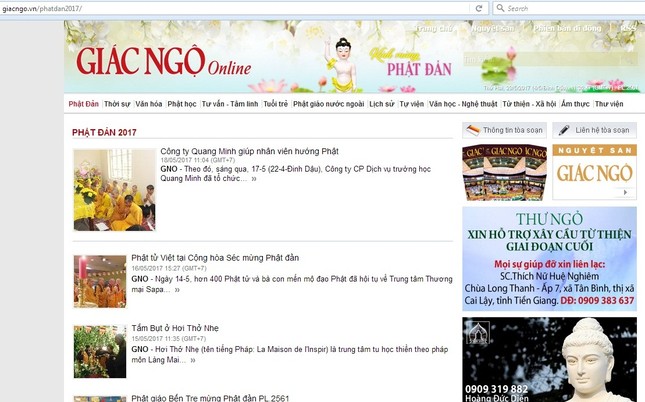Click the » read-more after Làng Mai summary
Image resolution: width=645 pixels, height=402 pixels.
pyautogui.click(x=193, y=360)
